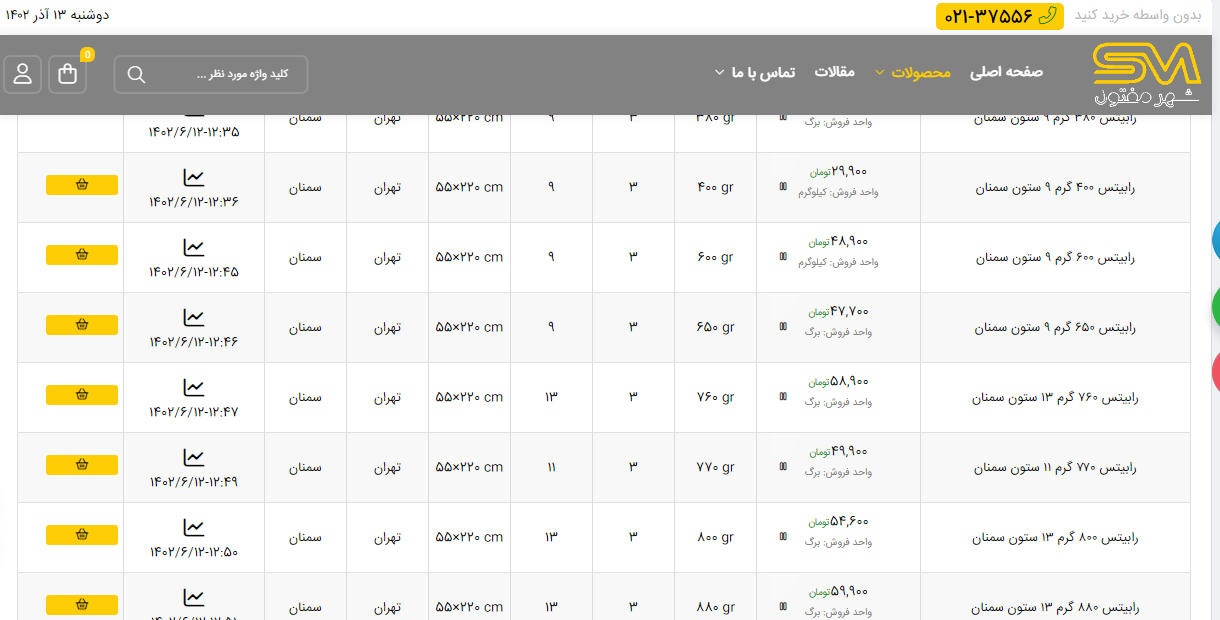The image size is (1220, 620).
Task: Expand the تماس با ما dropdown arrow
Action: click(719, 72)
